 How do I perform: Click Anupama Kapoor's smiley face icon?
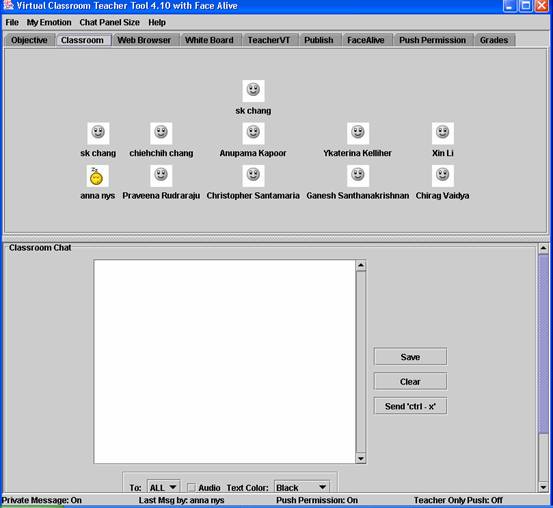tap(253, 133)
